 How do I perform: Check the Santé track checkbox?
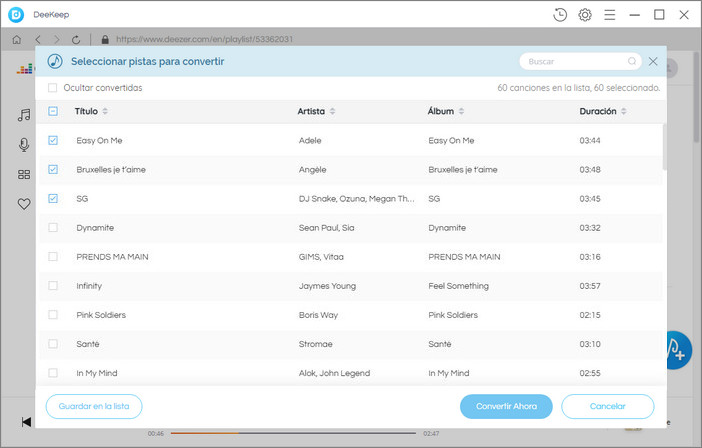pos(53,344)
